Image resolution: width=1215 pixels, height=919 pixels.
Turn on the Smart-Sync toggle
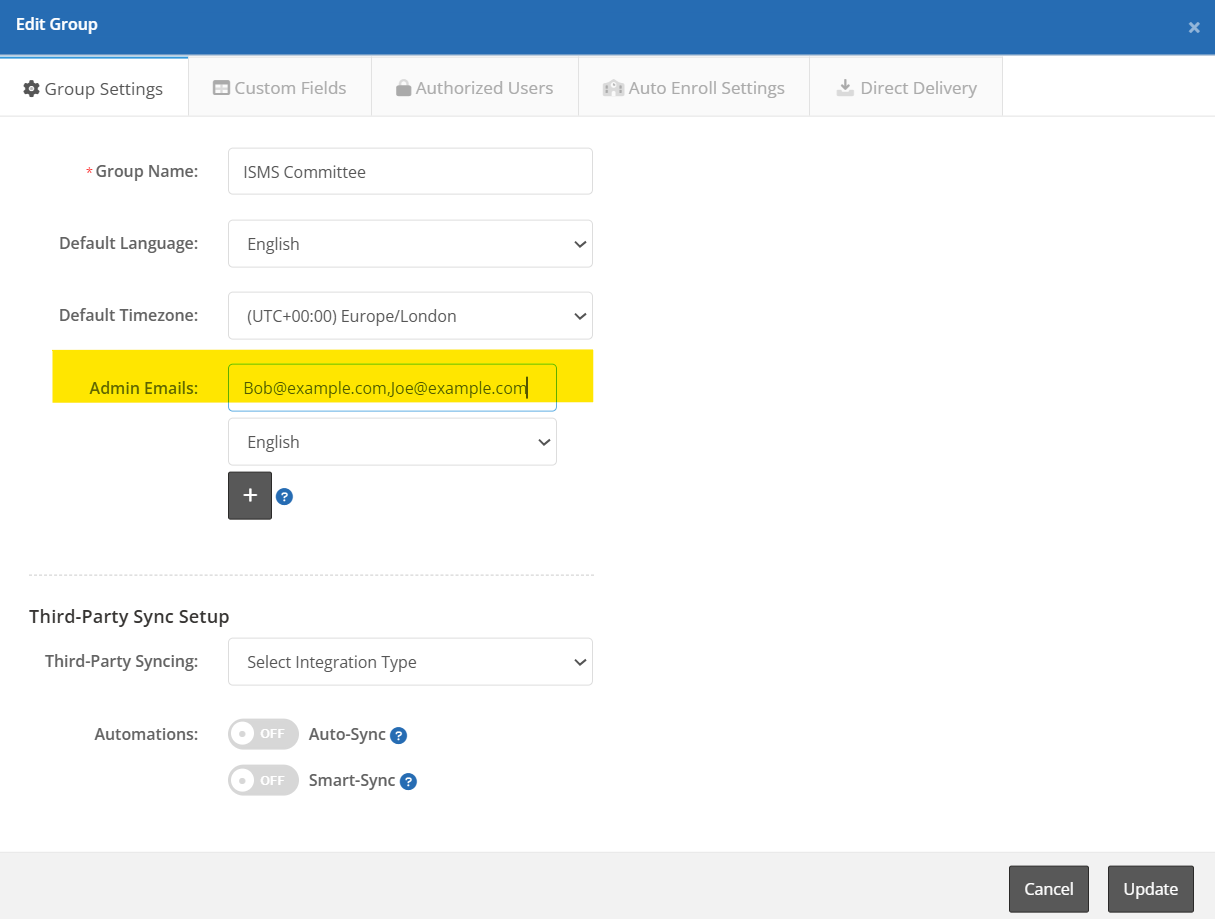(263, 780)
